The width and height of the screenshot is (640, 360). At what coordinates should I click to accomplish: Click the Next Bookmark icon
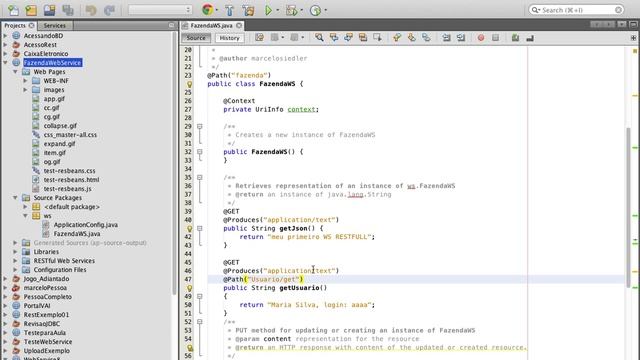411,38
